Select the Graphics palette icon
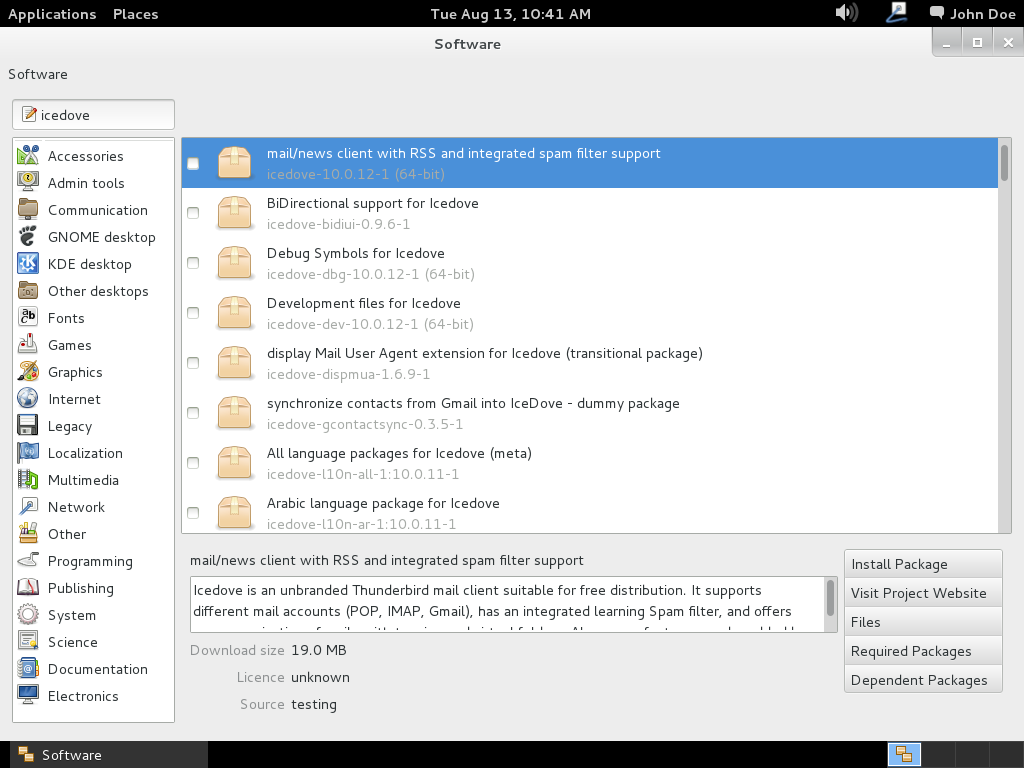The image size is (1024, 768). click(x=28, y=372)
